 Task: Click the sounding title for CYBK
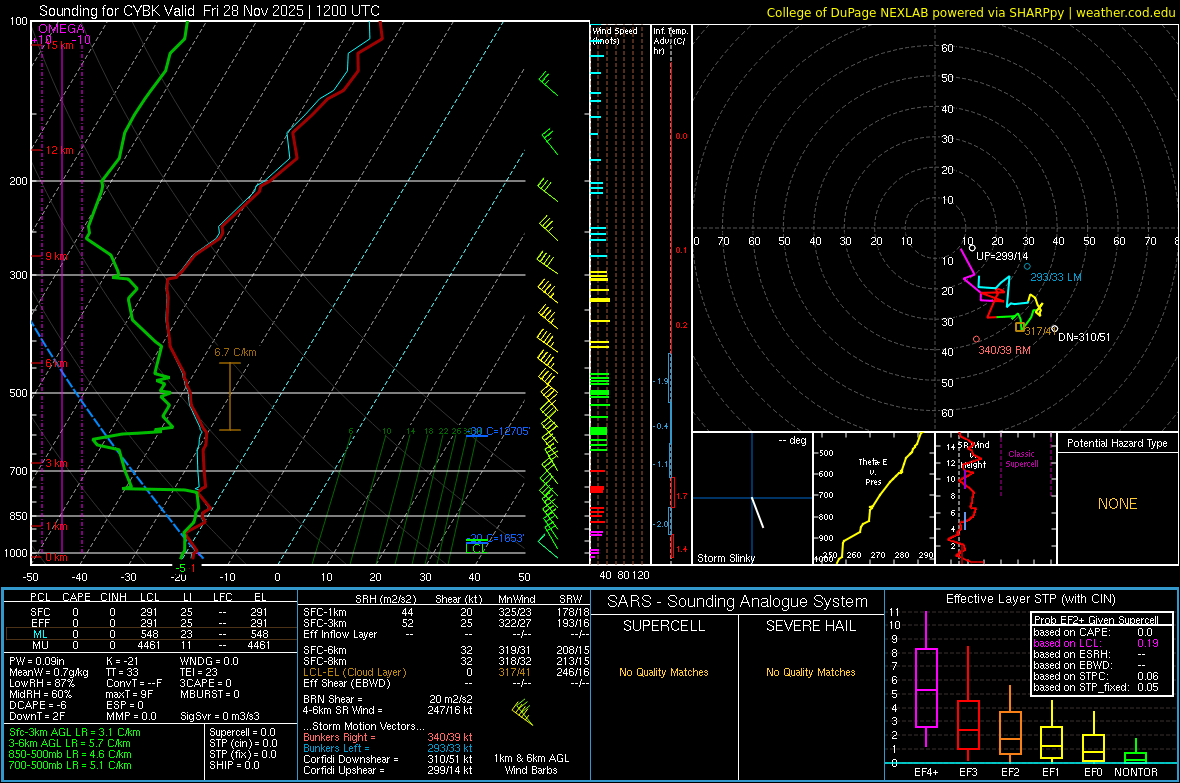209,11
